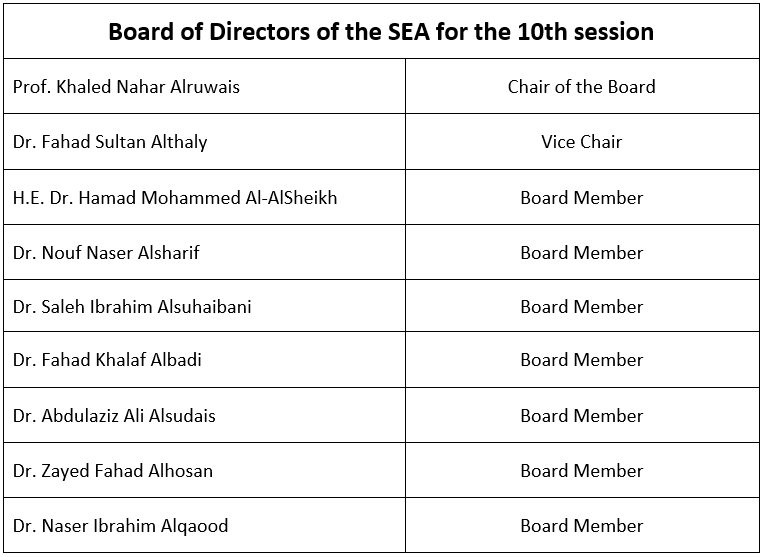This screenshot has height=557, width=763.
Task: Click Board Member beside Fahad Khalaf Albadi
Action: click(581, 359)
